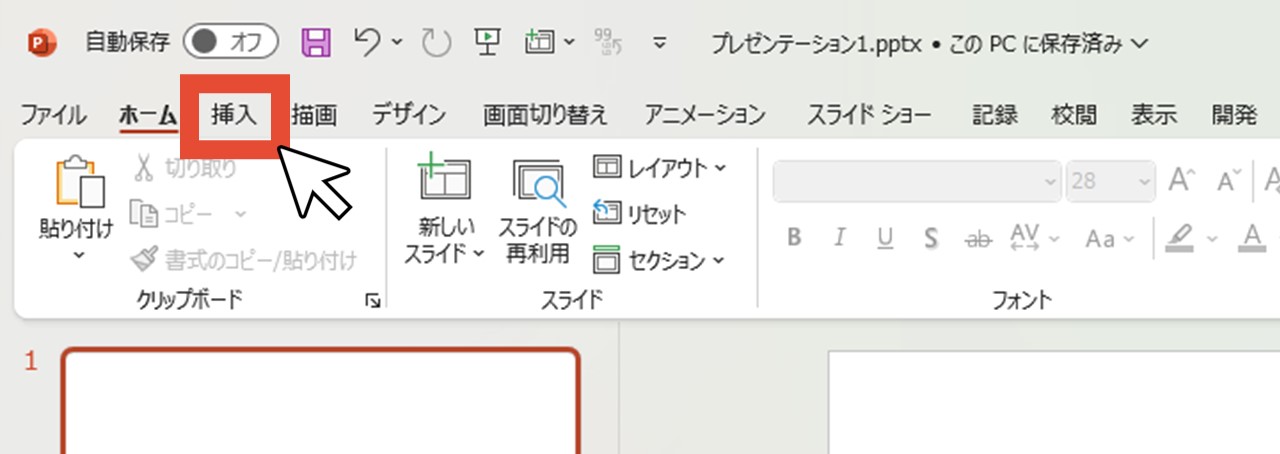The image size is (1280, 454).
Task: Open the Insert (挿入) tab
Action: pos(235,115)
